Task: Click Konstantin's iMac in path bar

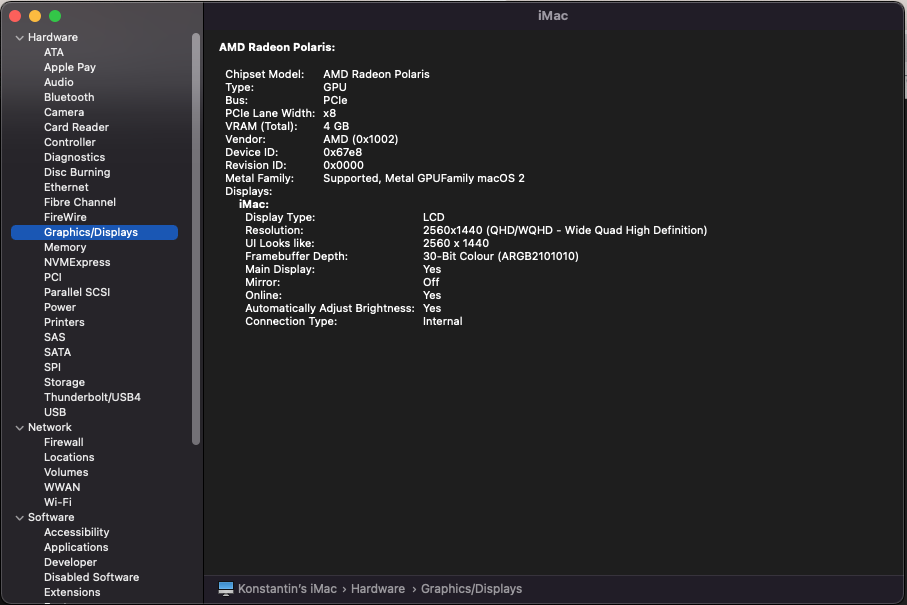Action: pyautogui.click(x=287, y=589)
